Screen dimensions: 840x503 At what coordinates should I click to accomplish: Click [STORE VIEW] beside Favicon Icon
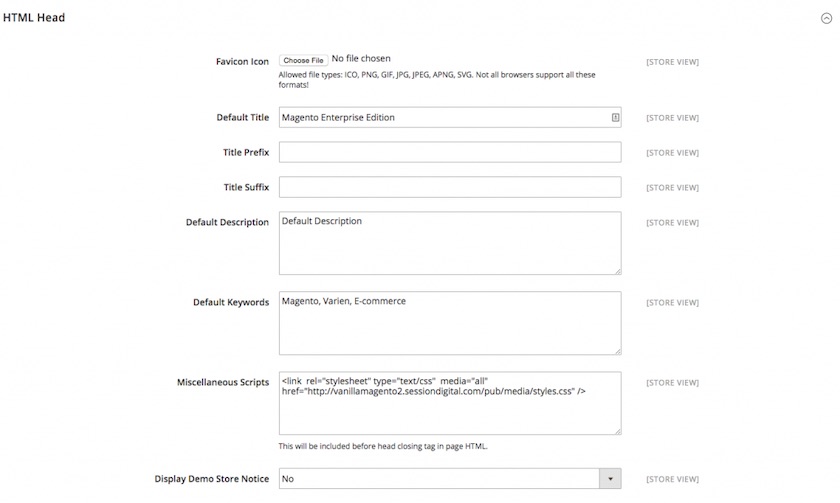click(672, 62)
